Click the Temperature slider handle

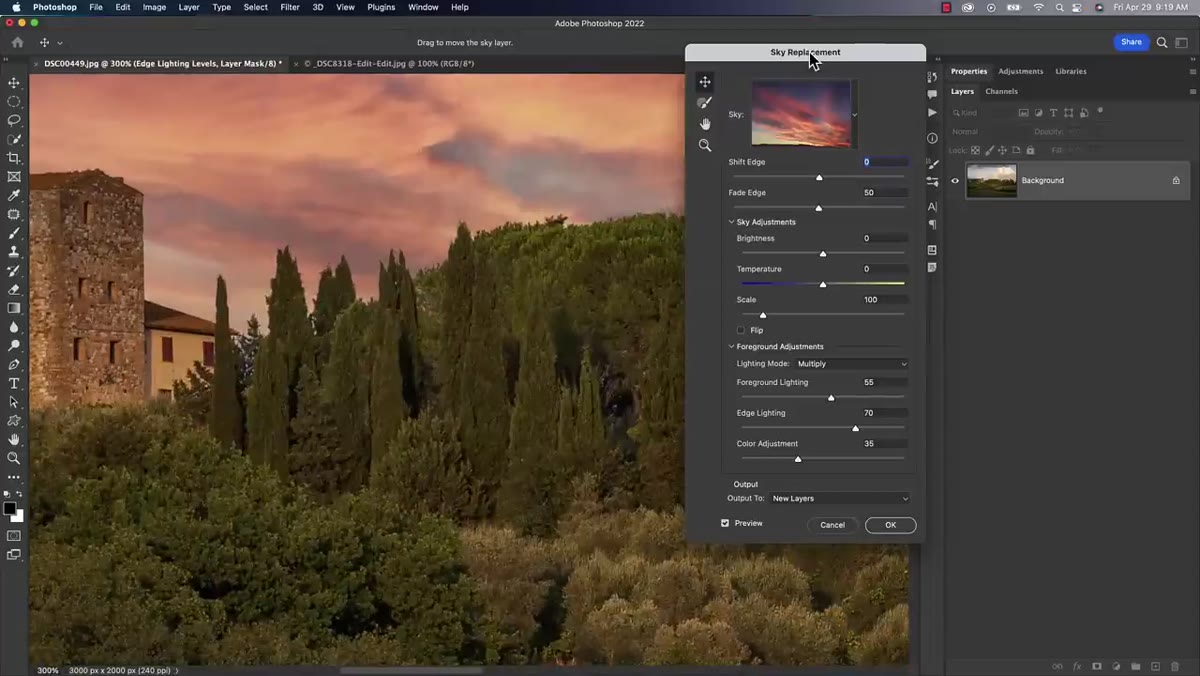click(x=823, y=284)
